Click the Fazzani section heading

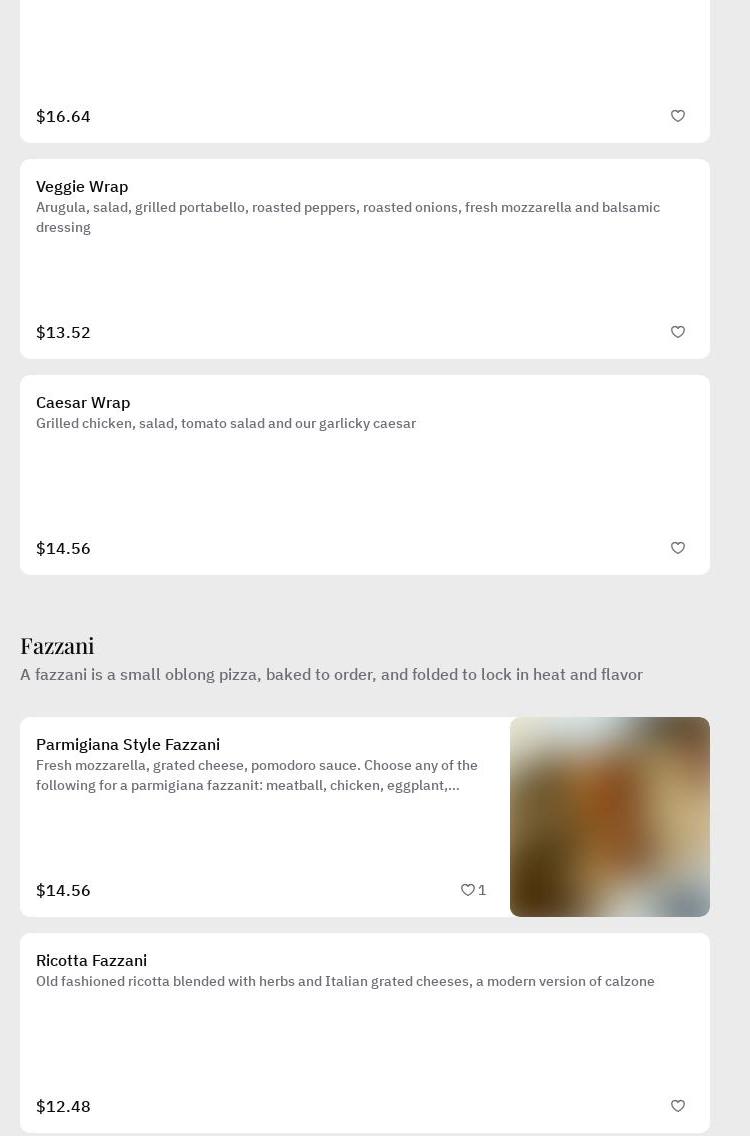pos(57,646)
